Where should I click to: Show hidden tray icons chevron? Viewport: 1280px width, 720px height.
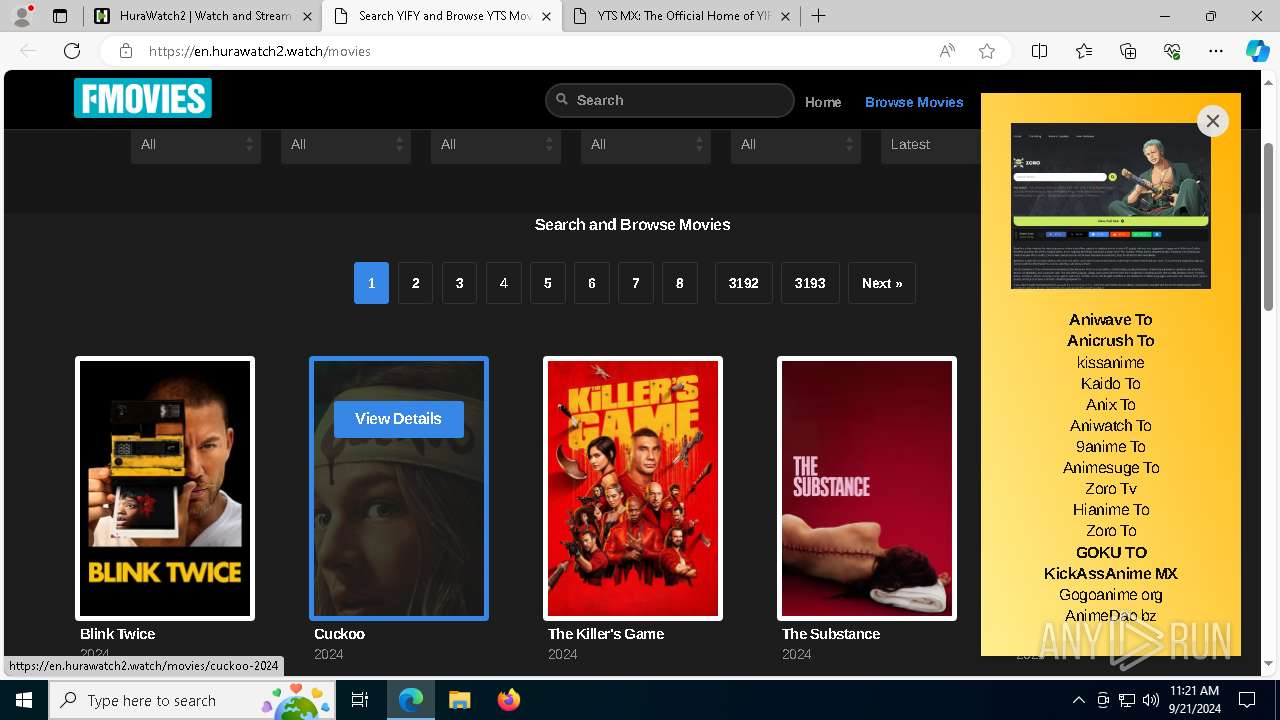1078,700
